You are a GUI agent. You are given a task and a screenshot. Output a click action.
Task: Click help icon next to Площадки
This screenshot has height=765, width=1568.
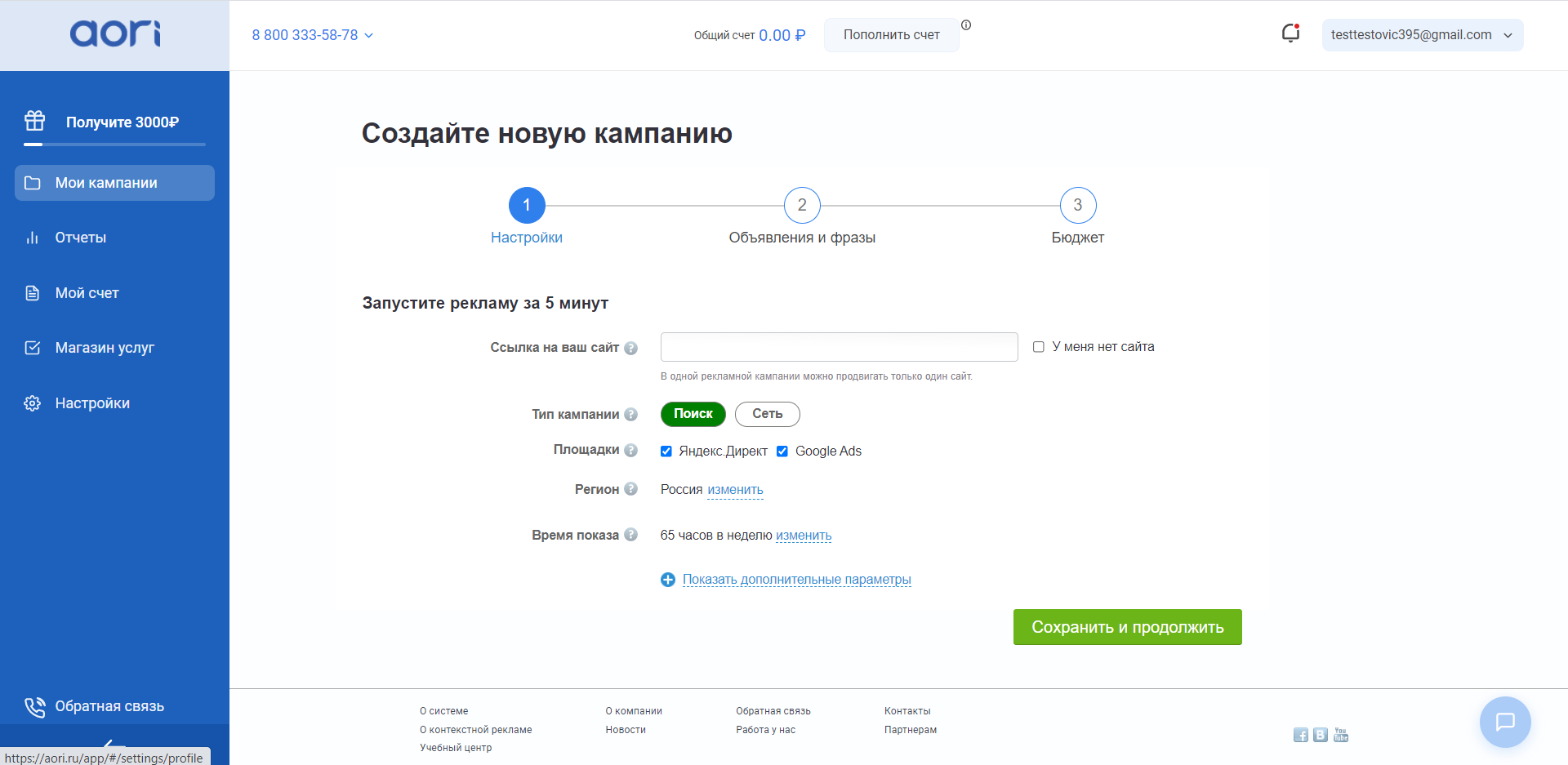630,450
